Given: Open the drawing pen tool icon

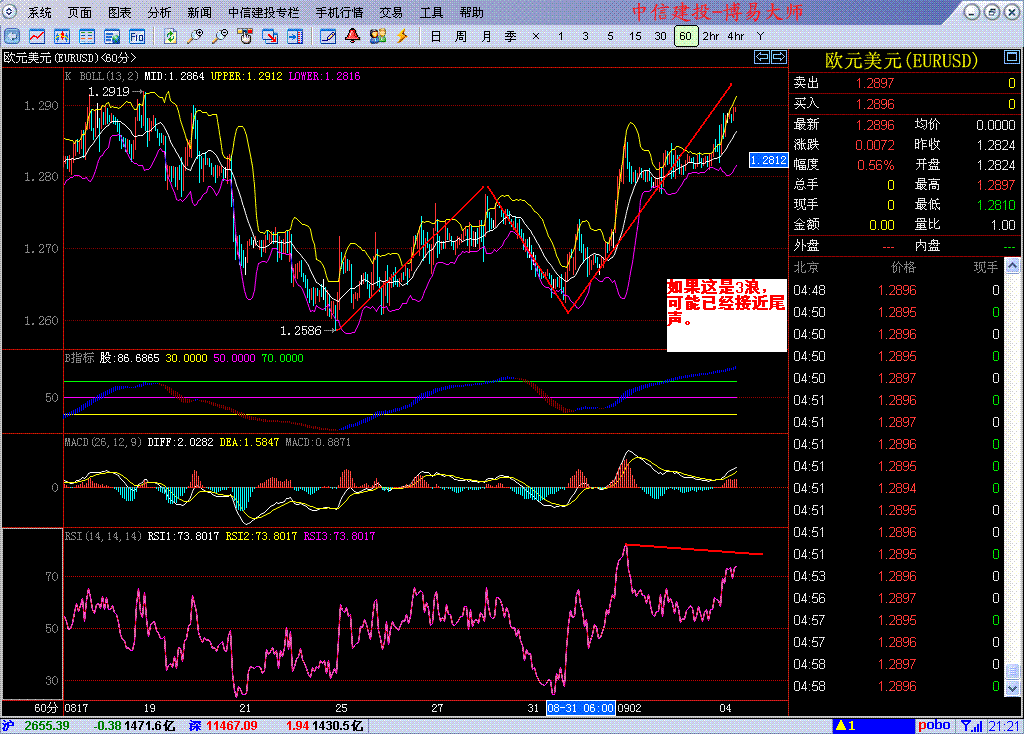Looking at the screenshot, I should coord(328,37).
